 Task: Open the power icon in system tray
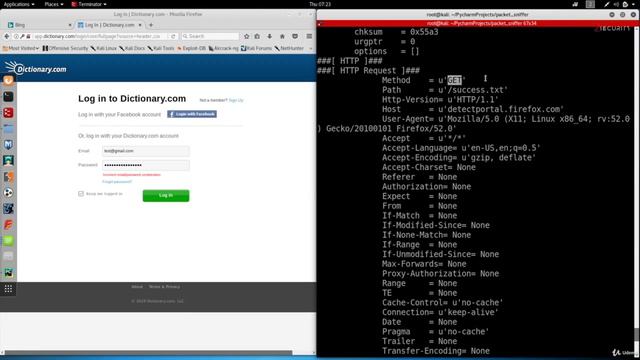click(x=625, y=4)
